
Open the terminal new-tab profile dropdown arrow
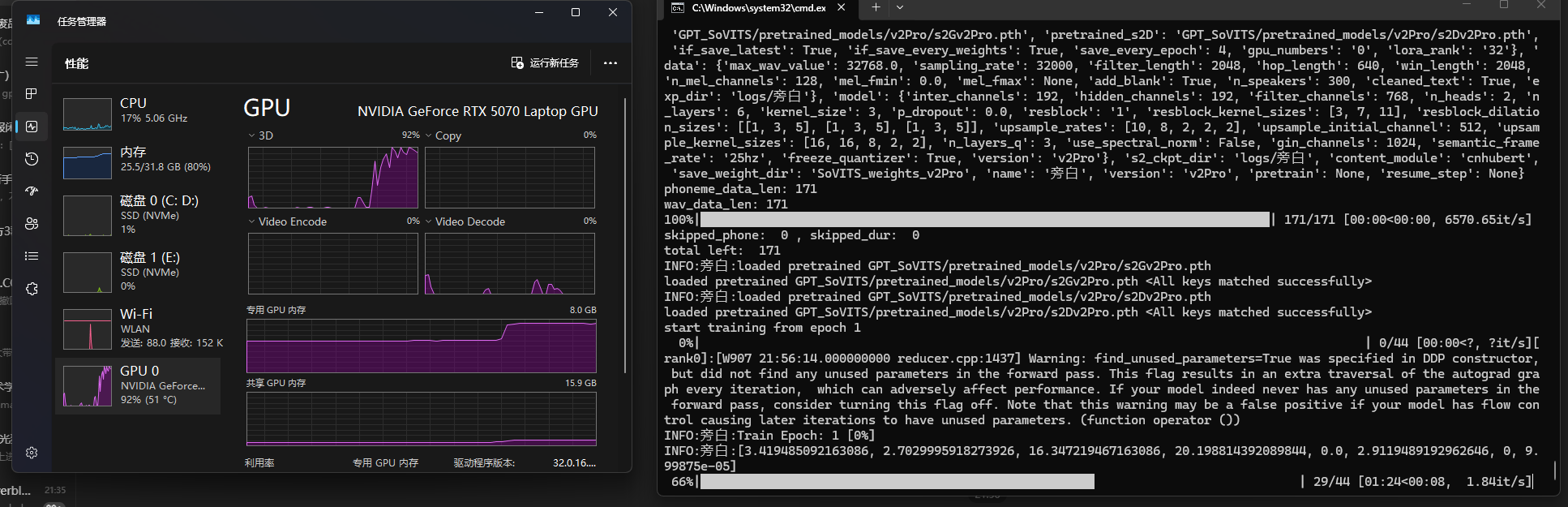[900, 7]
